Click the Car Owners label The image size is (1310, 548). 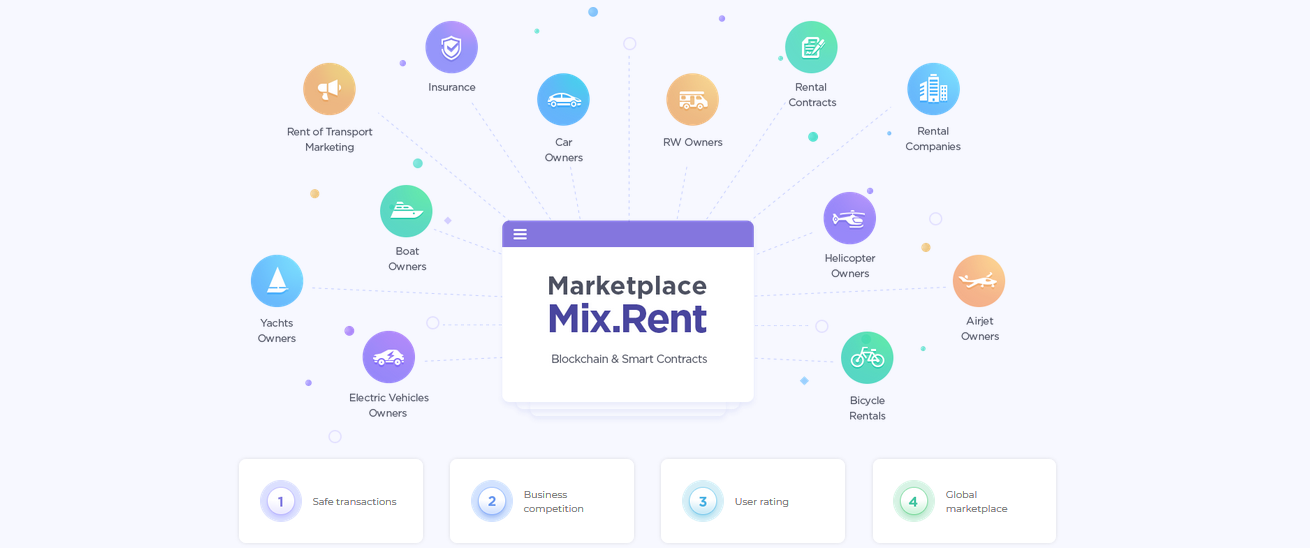[x=564, y=150]
